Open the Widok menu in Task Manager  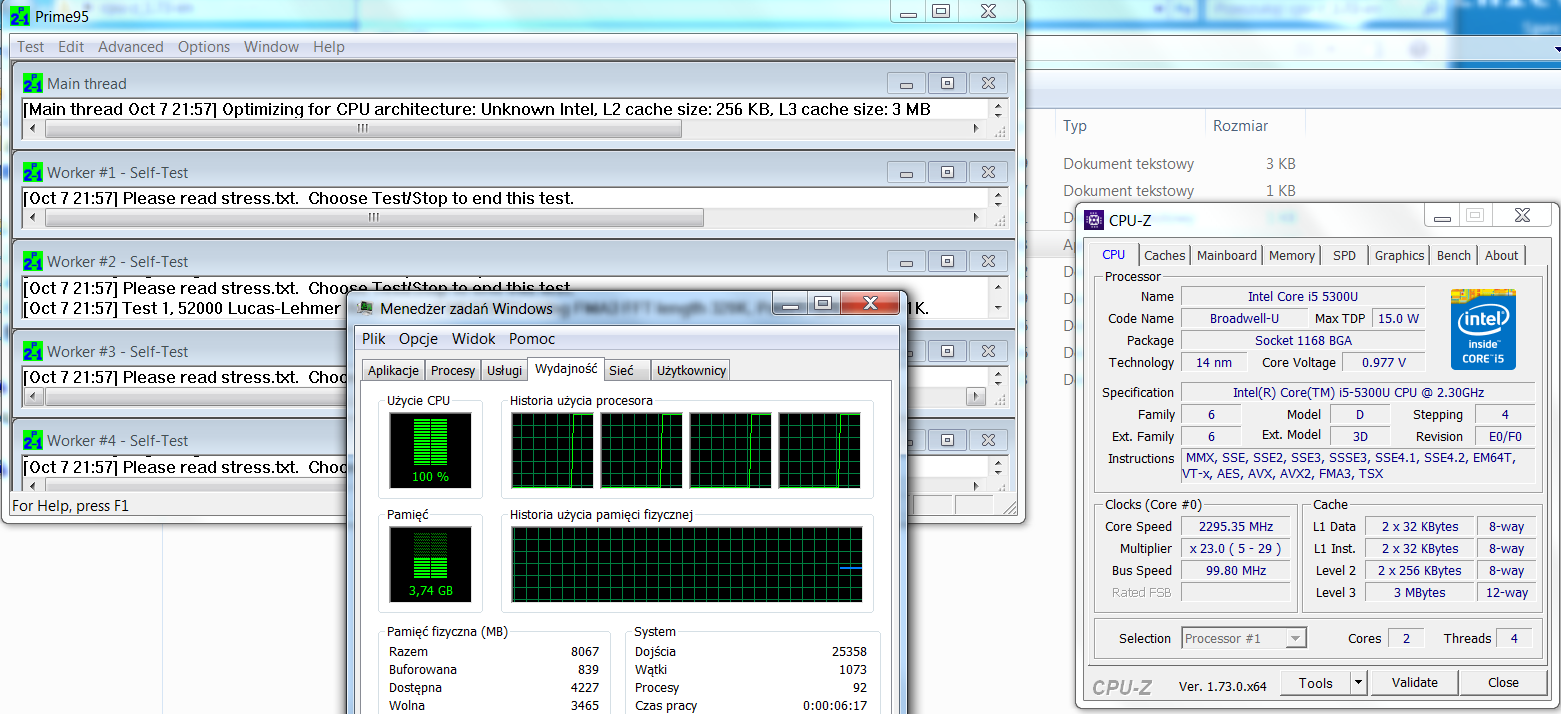tap(475, 339)
